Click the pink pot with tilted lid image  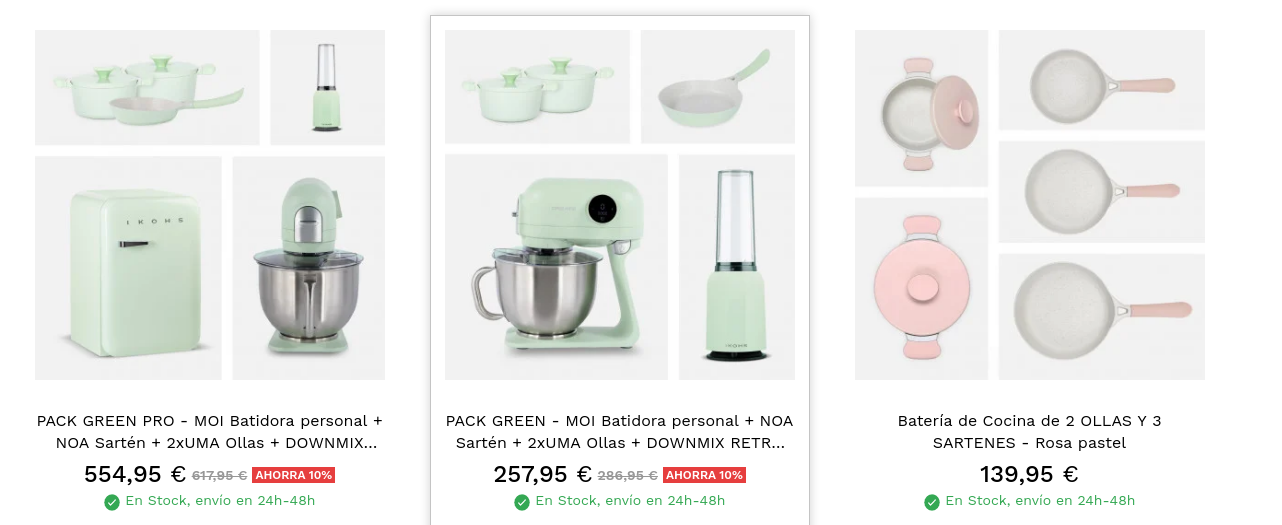[921, 108]
